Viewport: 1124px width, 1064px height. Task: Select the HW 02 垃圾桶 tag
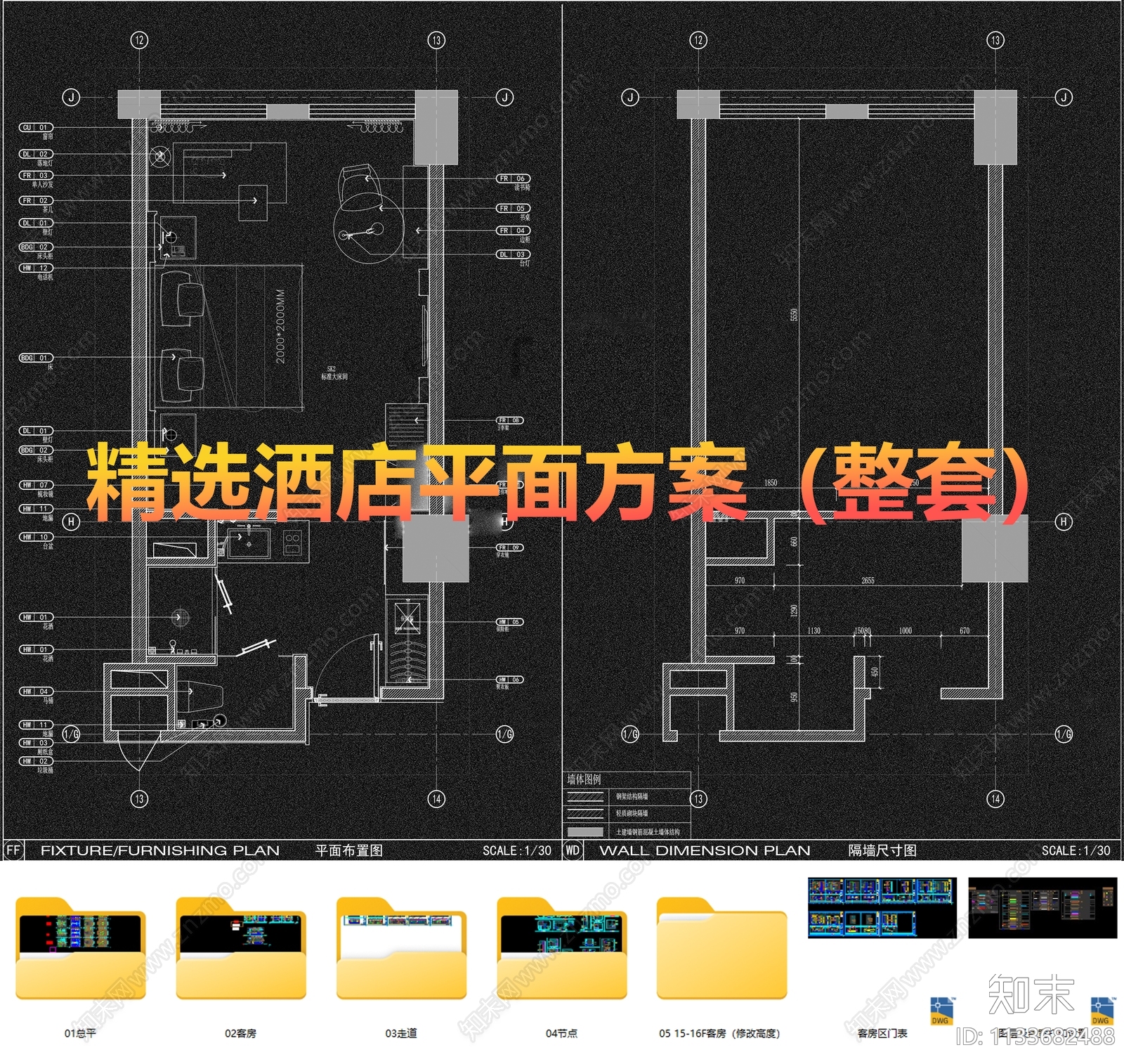pyautogui.click(x=36, y=762)
